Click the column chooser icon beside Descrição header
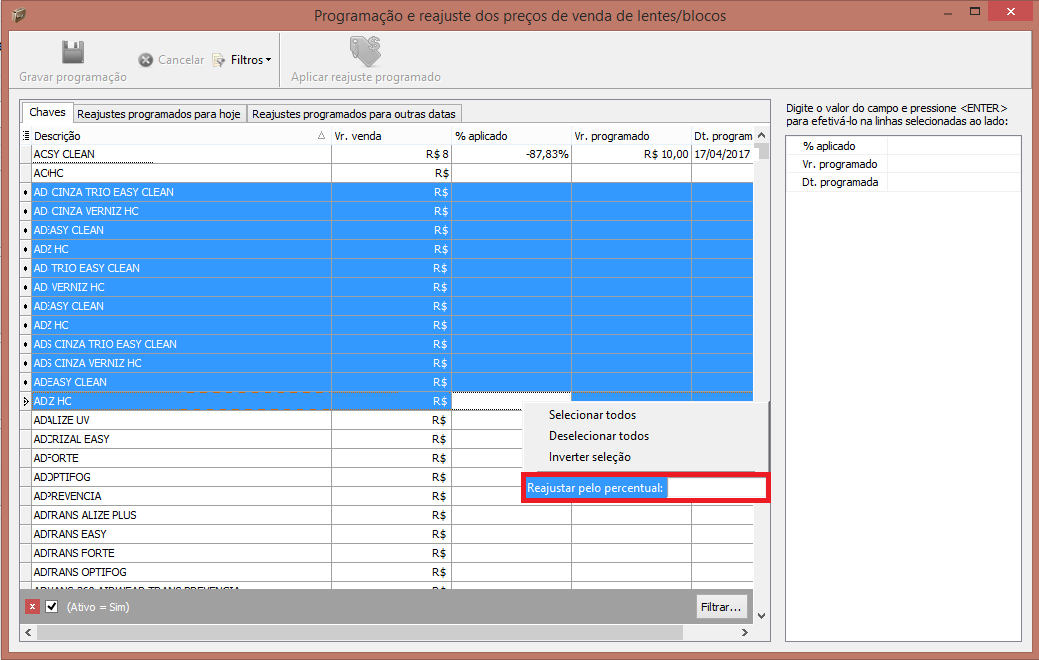The width and height of the screenshot is (1039, 660). pos(26,136)
